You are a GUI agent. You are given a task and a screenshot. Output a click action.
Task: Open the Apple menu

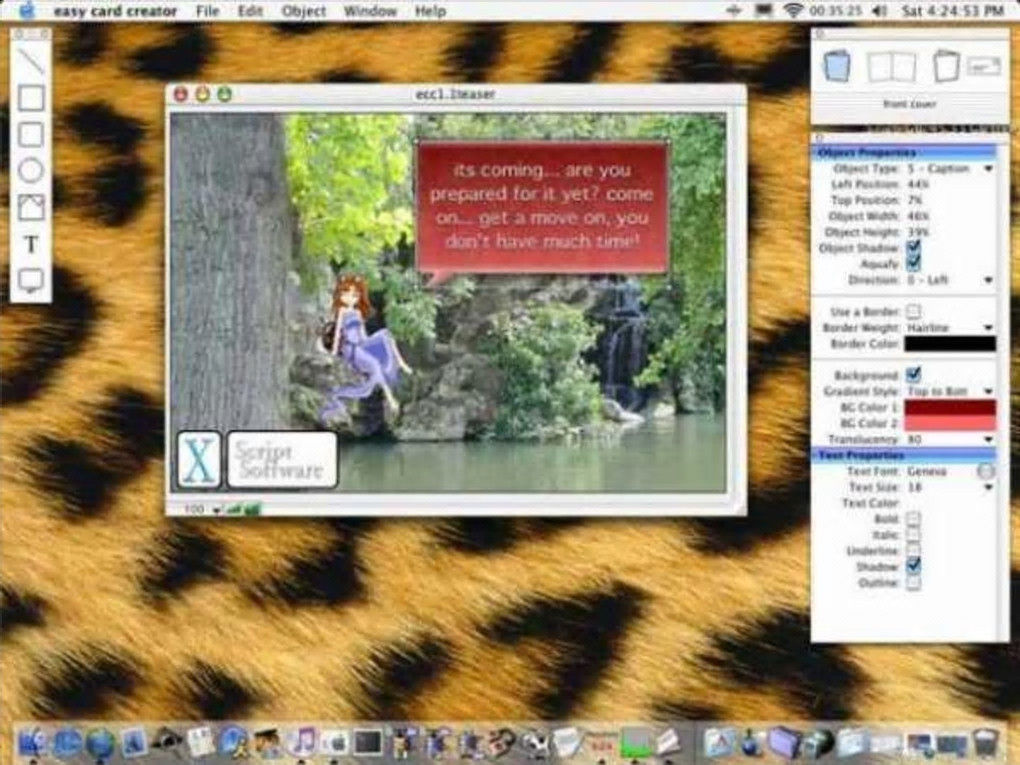(x=27, y=10)
